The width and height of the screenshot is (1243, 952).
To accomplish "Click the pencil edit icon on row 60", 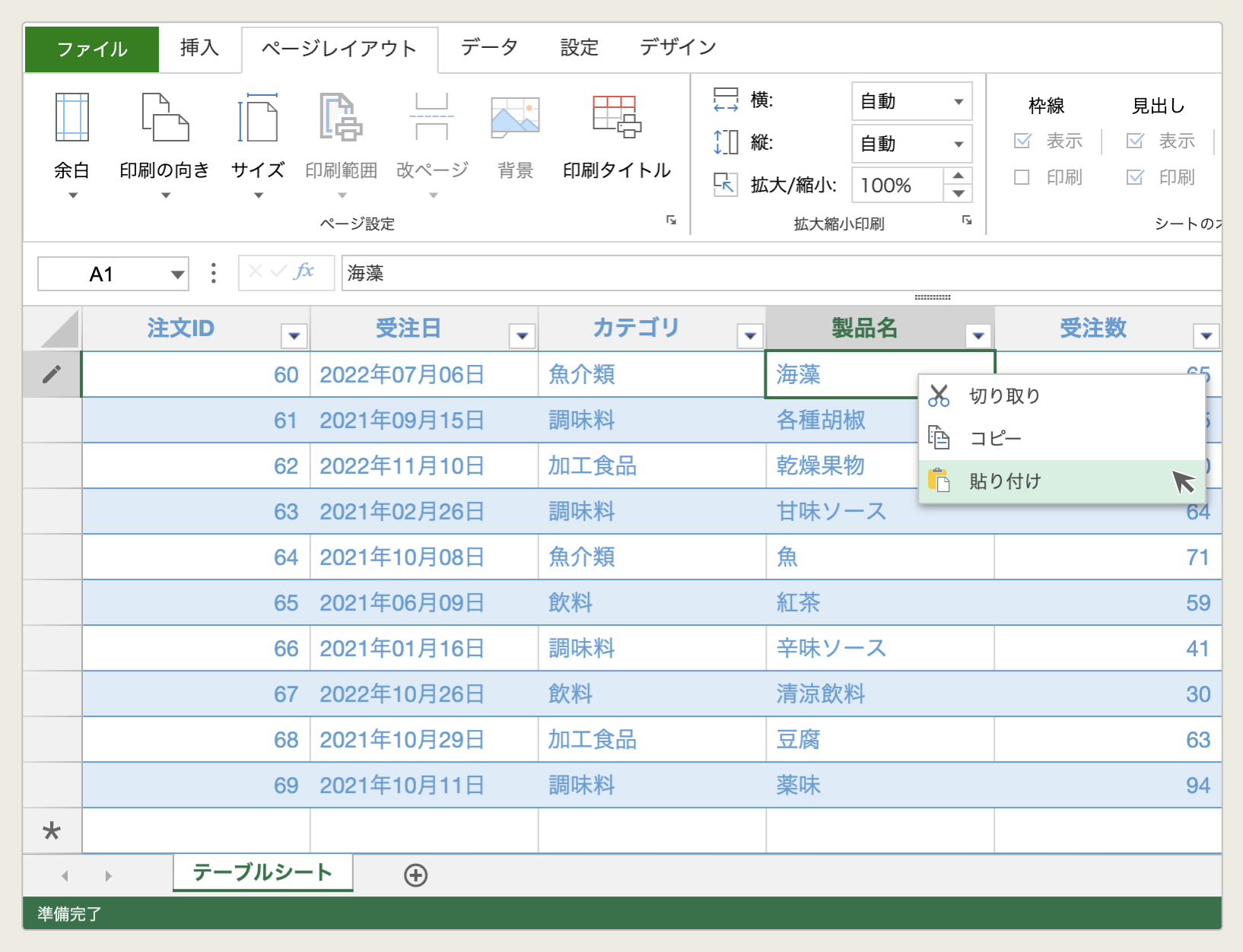I will (52, 374).
